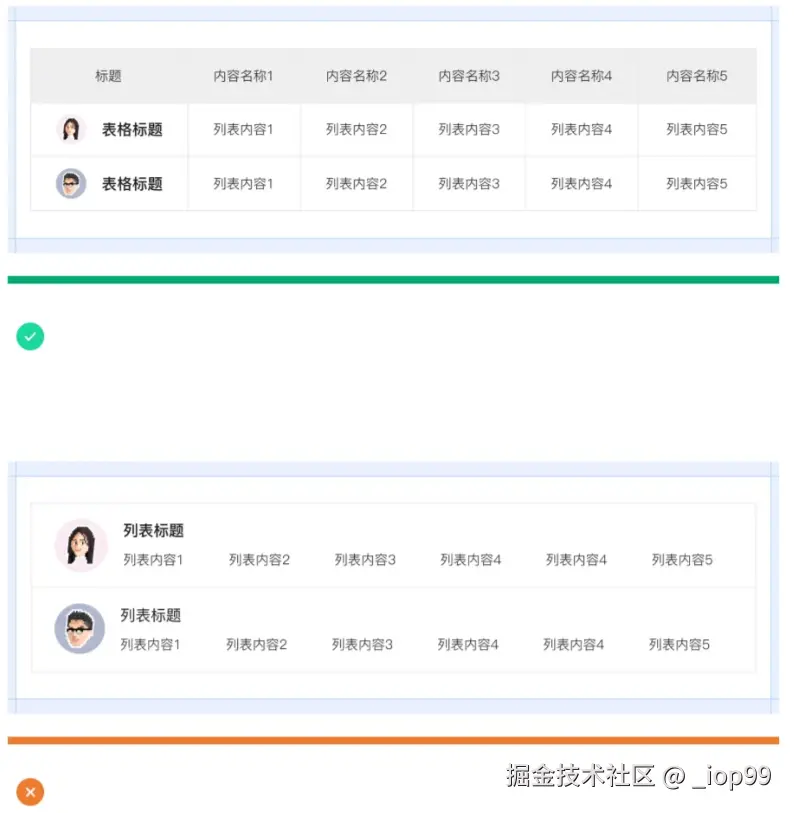The width and height of the screenshot is (794, 813).
Task: Click 列表内容5 in glasses man's table row
Action: click(x=697, y=184)
